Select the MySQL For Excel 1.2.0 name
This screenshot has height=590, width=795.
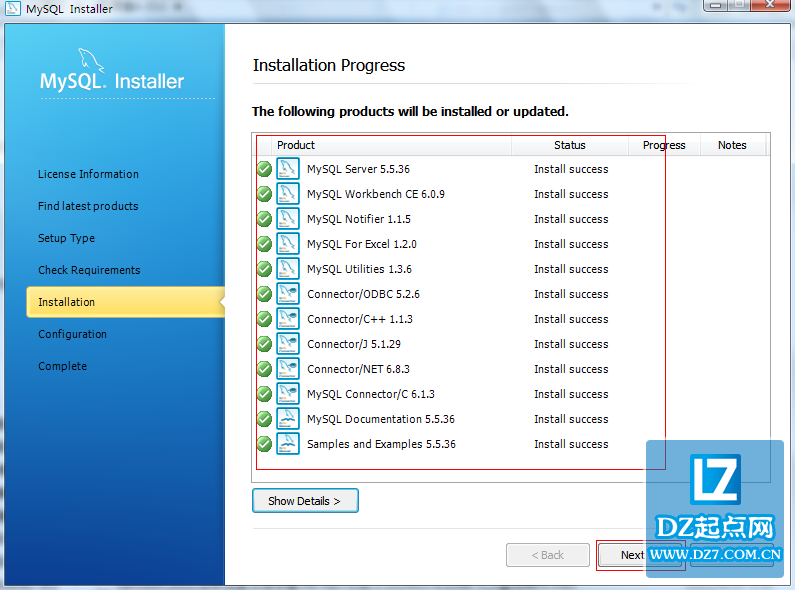[362, 244]
